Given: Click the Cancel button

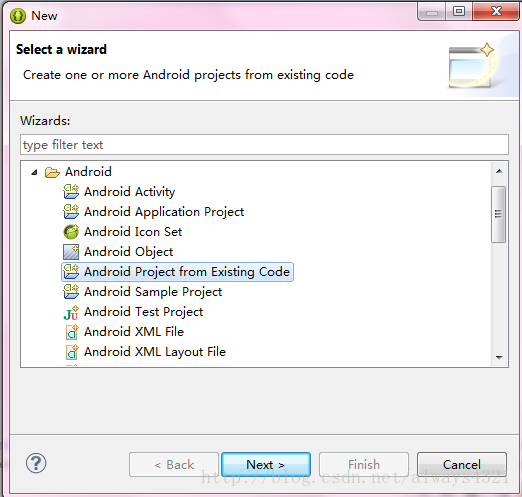Looking at the screenshot, I should (462, 464).
